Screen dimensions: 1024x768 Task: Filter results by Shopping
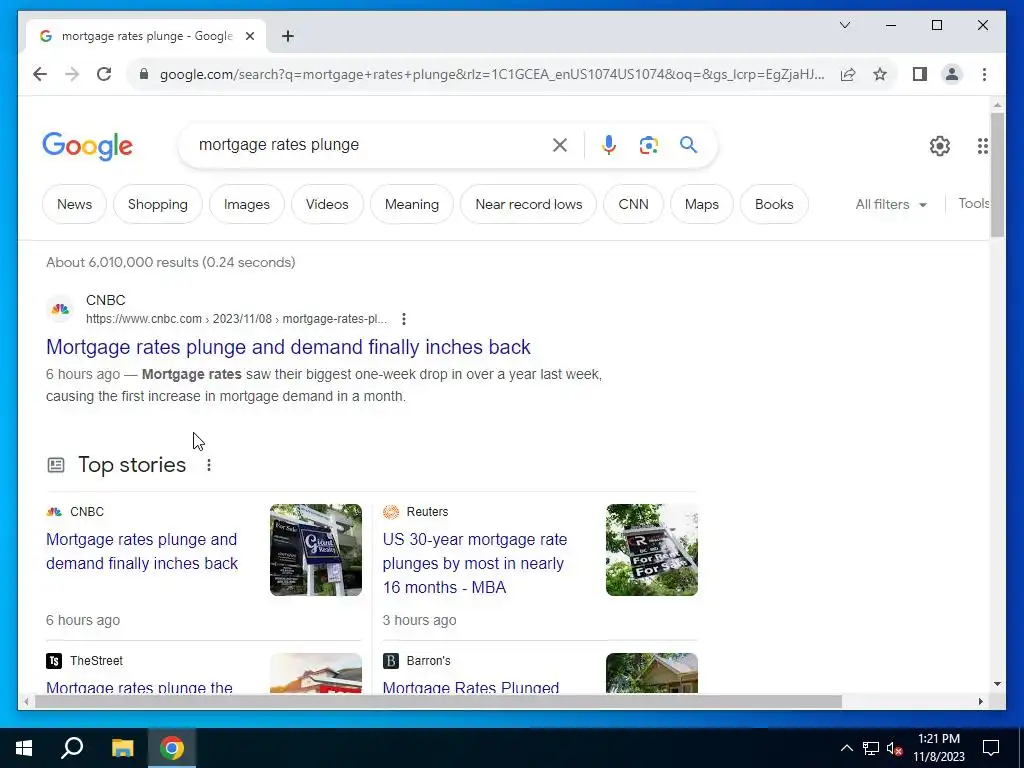tap(157, 204)
